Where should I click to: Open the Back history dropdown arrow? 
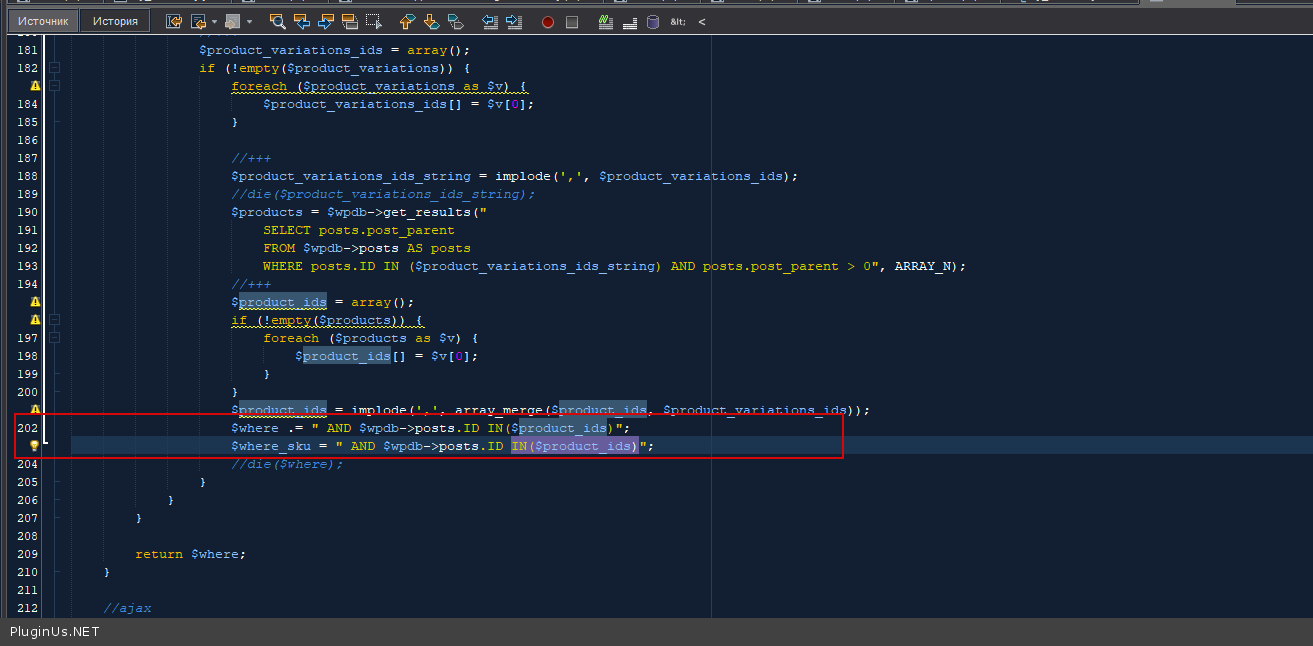pos(214,21)
